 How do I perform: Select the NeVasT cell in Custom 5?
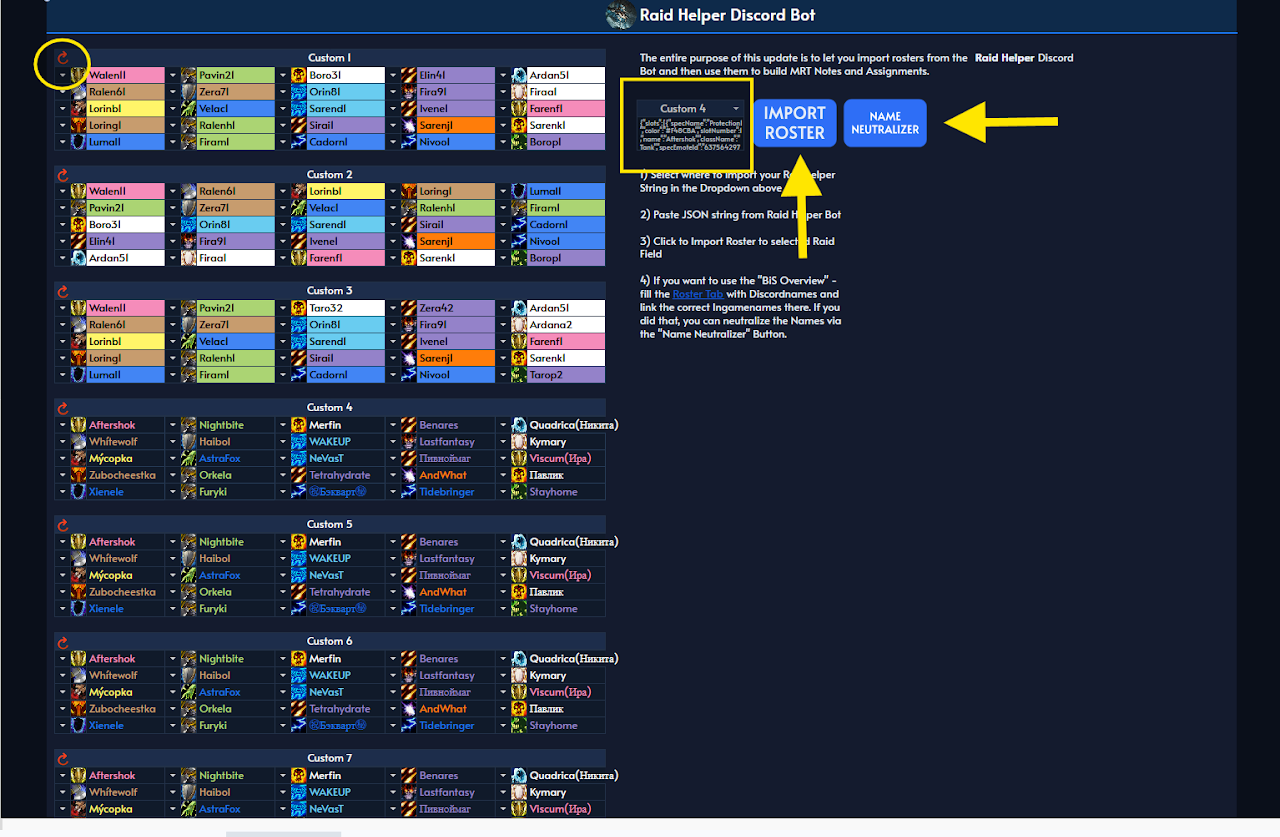coord(346,575)
